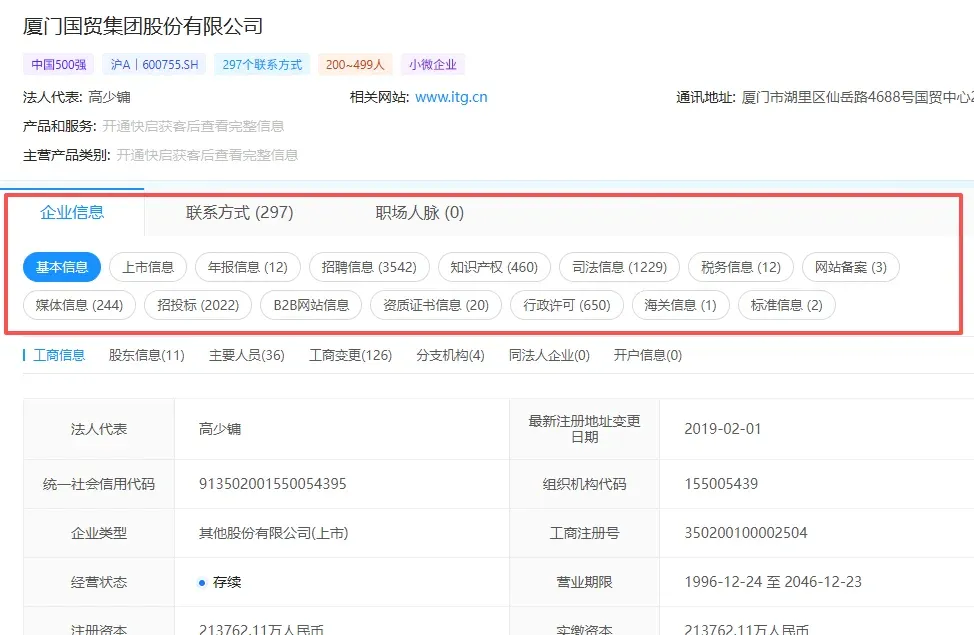Screen dimensions: 974x635
Task: Click the 工商注册号 label cell
Action: pyautogui.click(x=585, y=533)
